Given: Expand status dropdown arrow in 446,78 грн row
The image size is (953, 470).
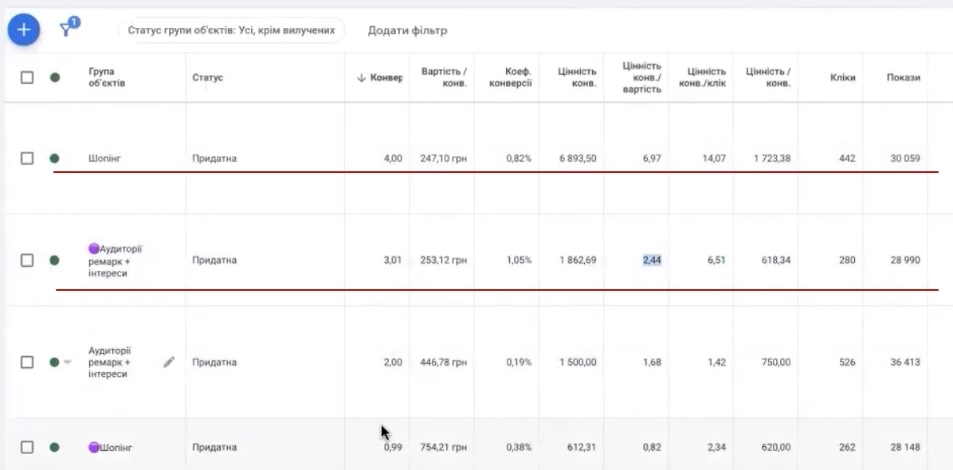Looking at the screenshot, I should 67,362.
